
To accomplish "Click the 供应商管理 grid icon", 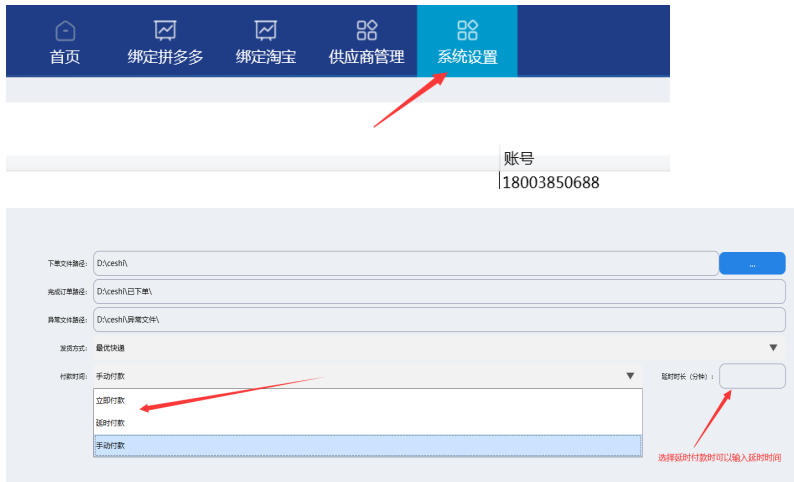I will coord(366,30).
